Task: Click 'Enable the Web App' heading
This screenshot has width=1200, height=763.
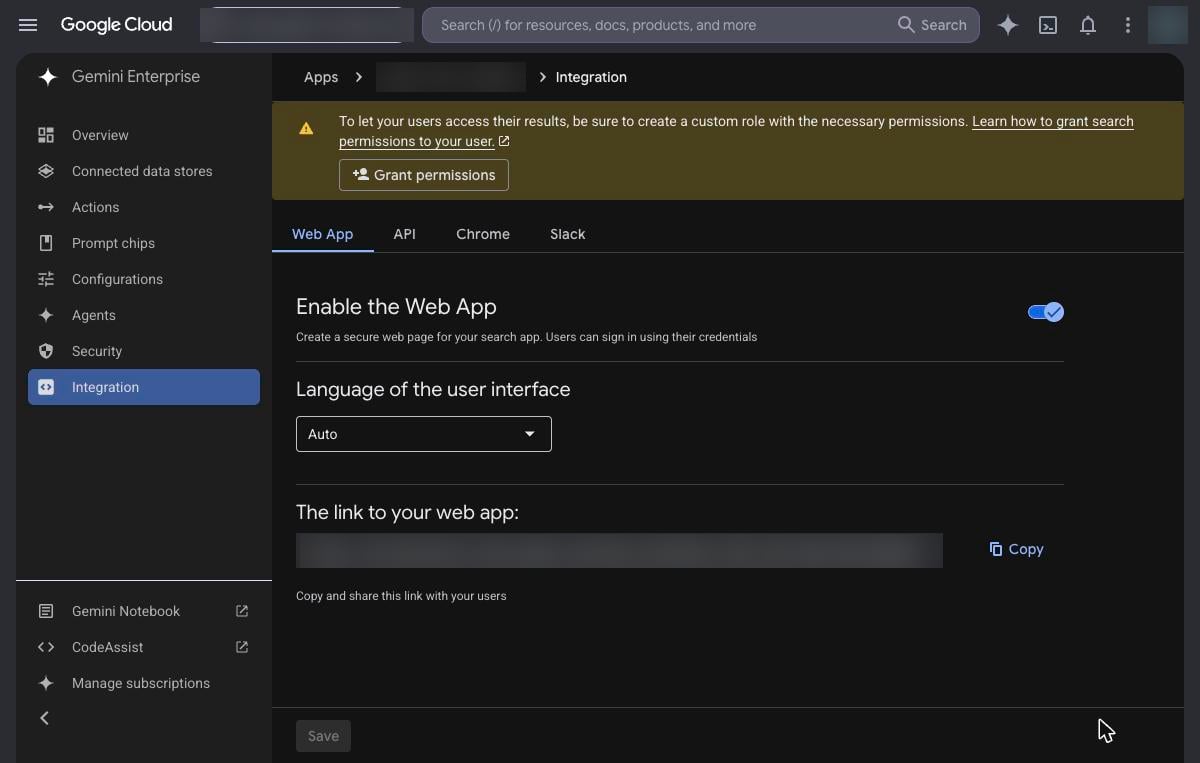Action: [396, 307]
